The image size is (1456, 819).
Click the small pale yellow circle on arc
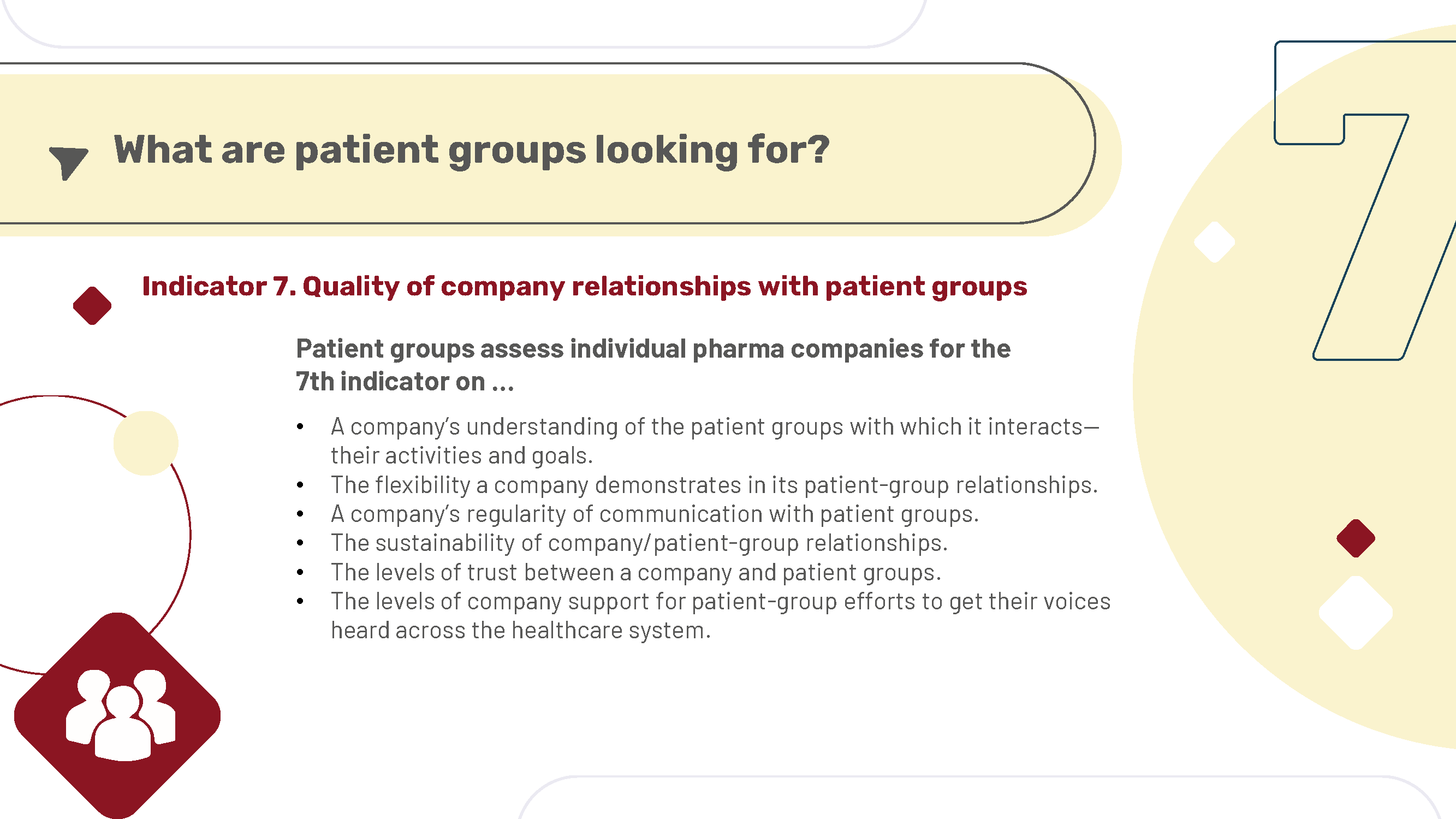[x=146, y=443]
